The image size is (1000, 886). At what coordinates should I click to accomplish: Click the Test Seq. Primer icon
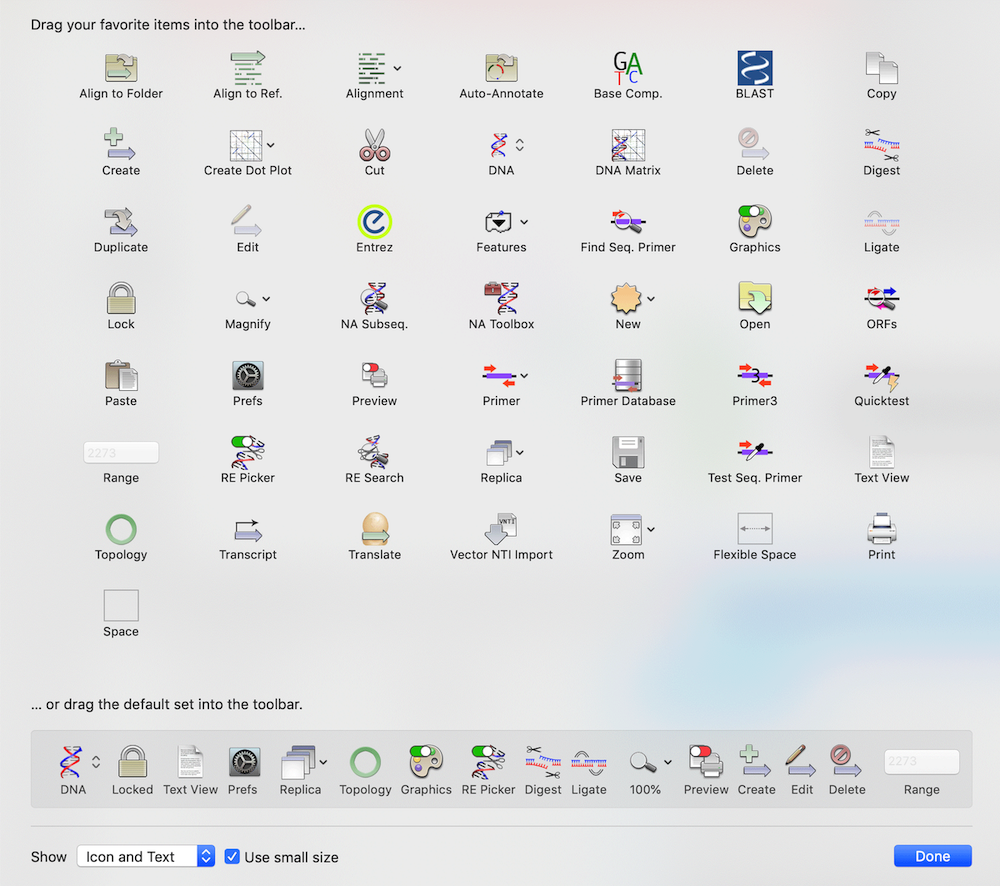[x=754, y=451]
